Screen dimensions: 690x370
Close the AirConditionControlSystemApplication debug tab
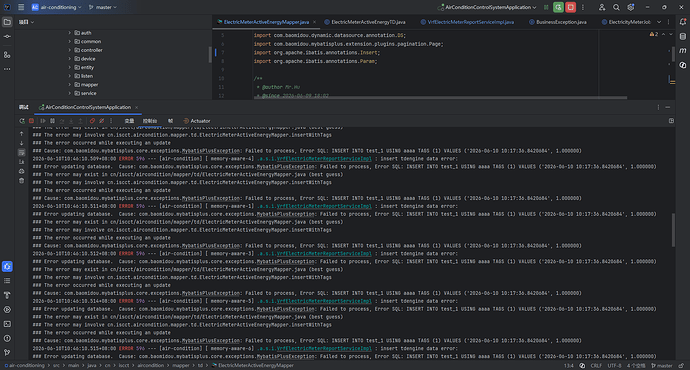tap(136, 107)
